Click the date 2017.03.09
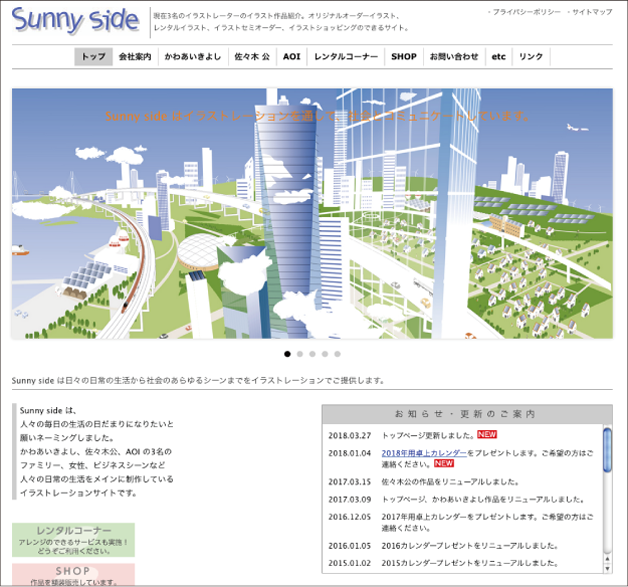The image size is (628, 587). click(350, 499)
